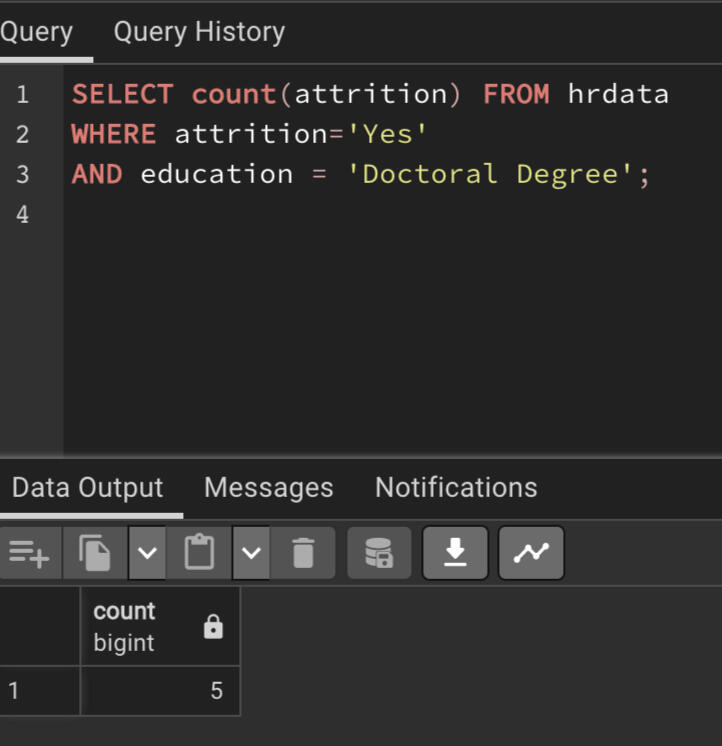The width and height of the screenshot is (722, 746).
Task: Show the Messages tab
Action: pos(268,488)
